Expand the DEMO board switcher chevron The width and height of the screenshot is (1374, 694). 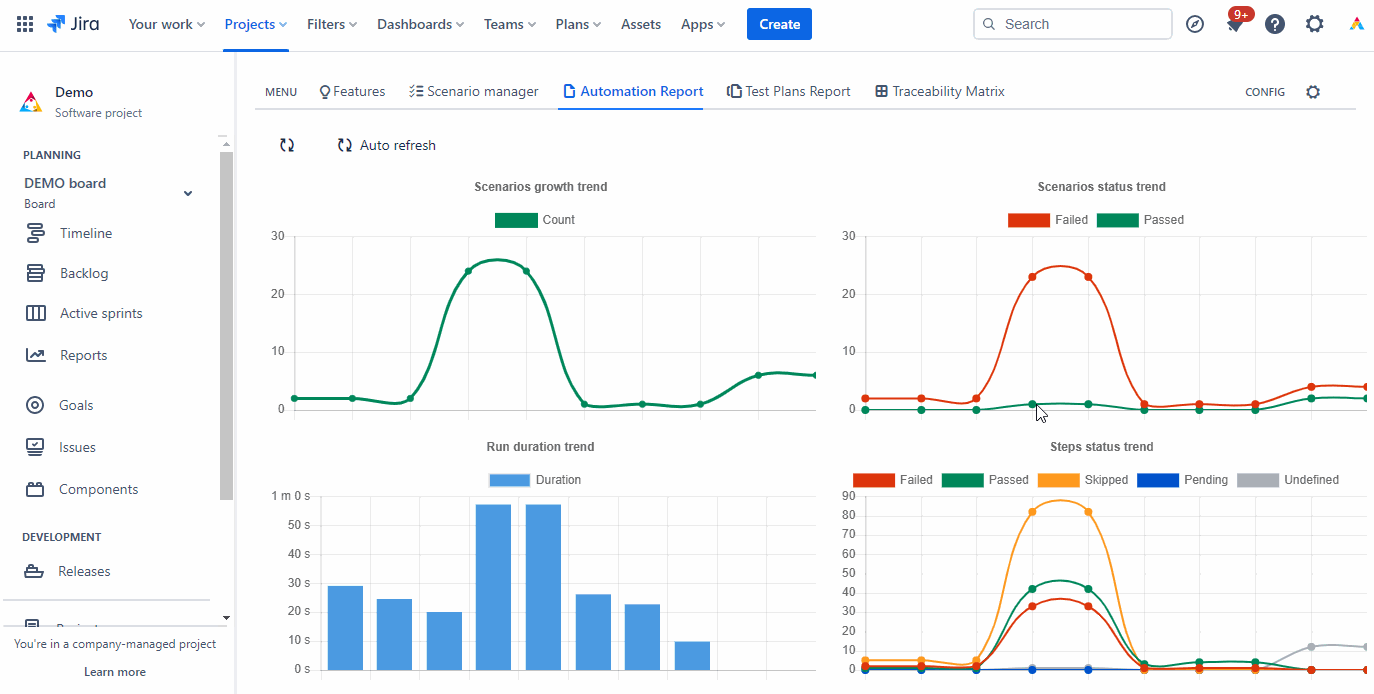[187, 192]
